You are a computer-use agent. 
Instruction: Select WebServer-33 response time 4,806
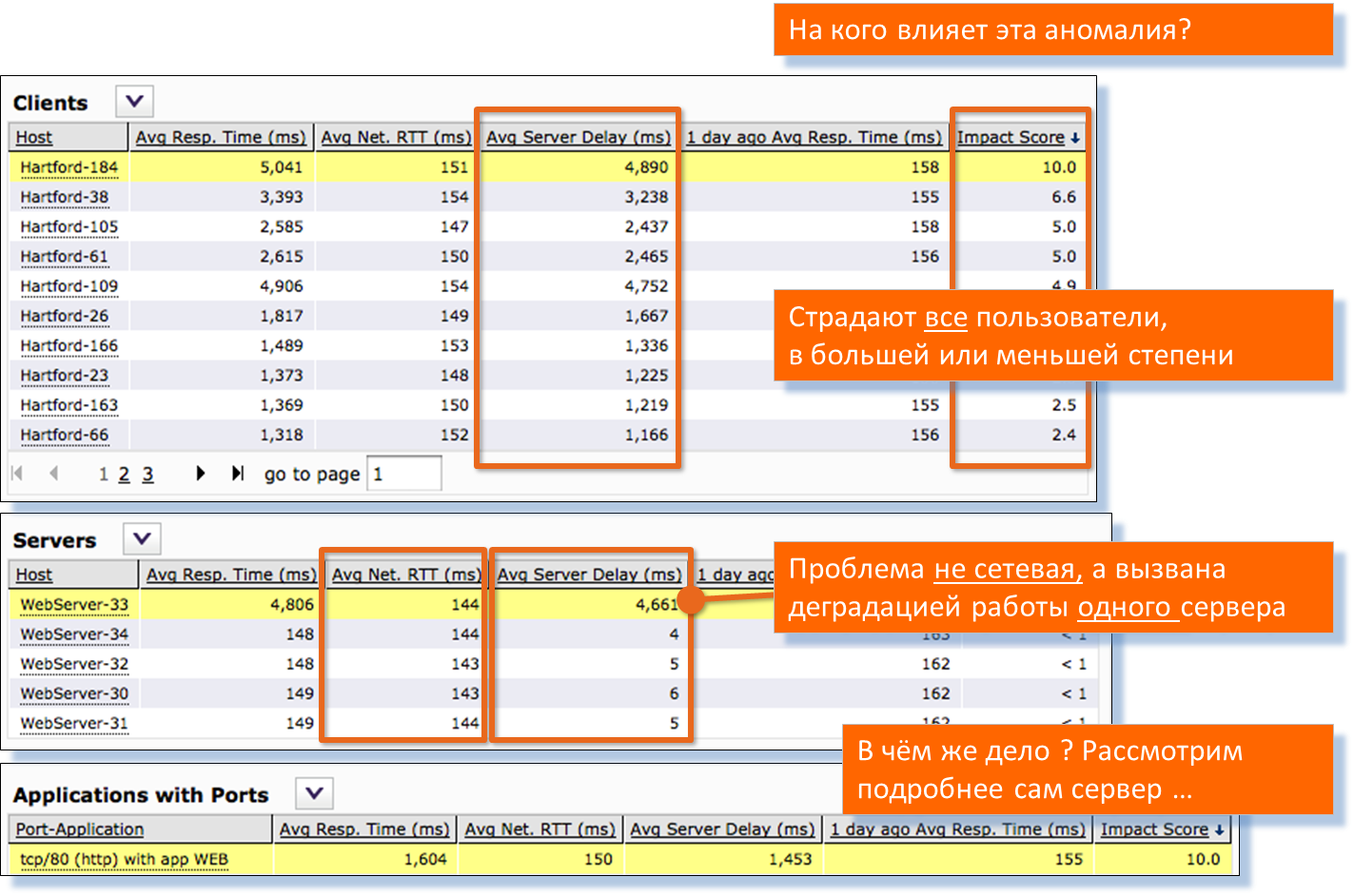click(x=292, y=604)
